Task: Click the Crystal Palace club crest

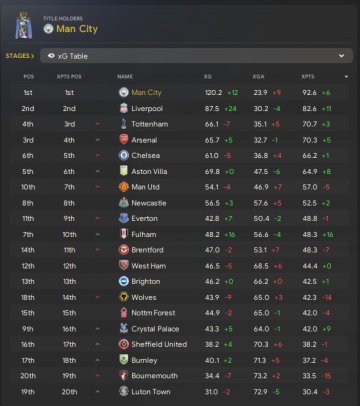Action: tap(124, 329)
